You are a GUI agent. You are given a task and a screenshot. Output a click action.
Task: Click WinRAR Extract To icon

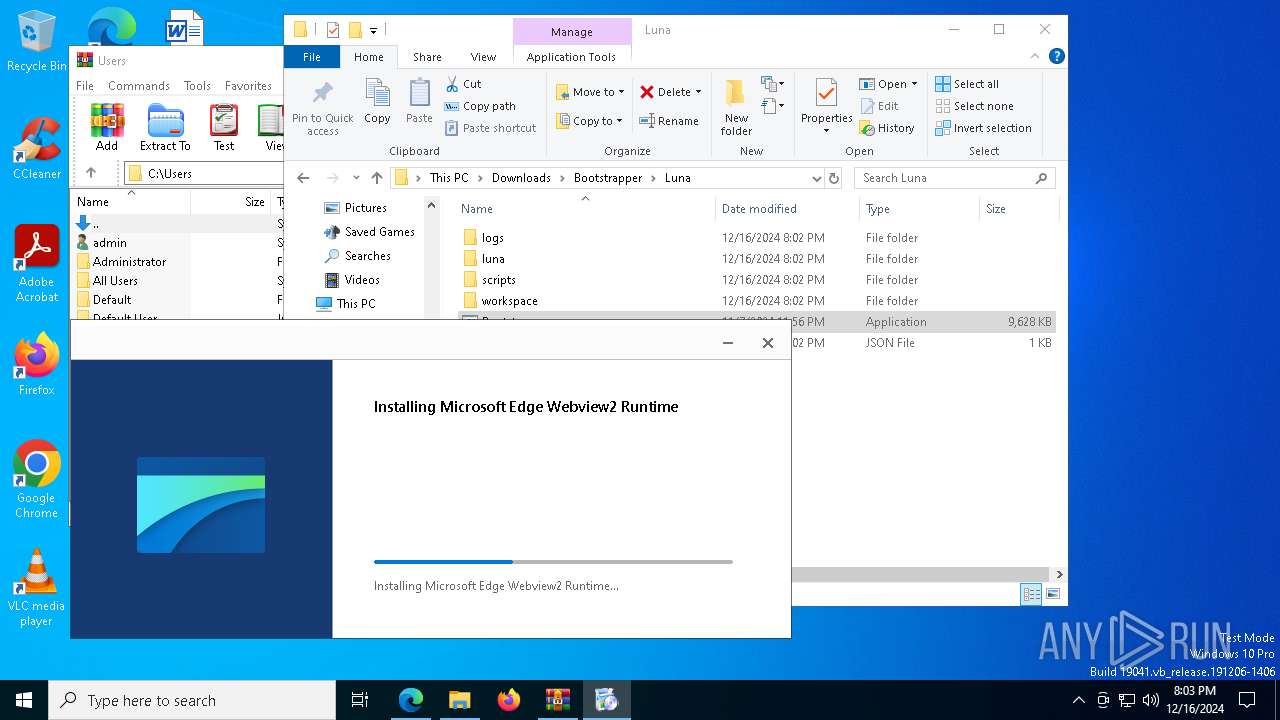(x=165, y=127)
